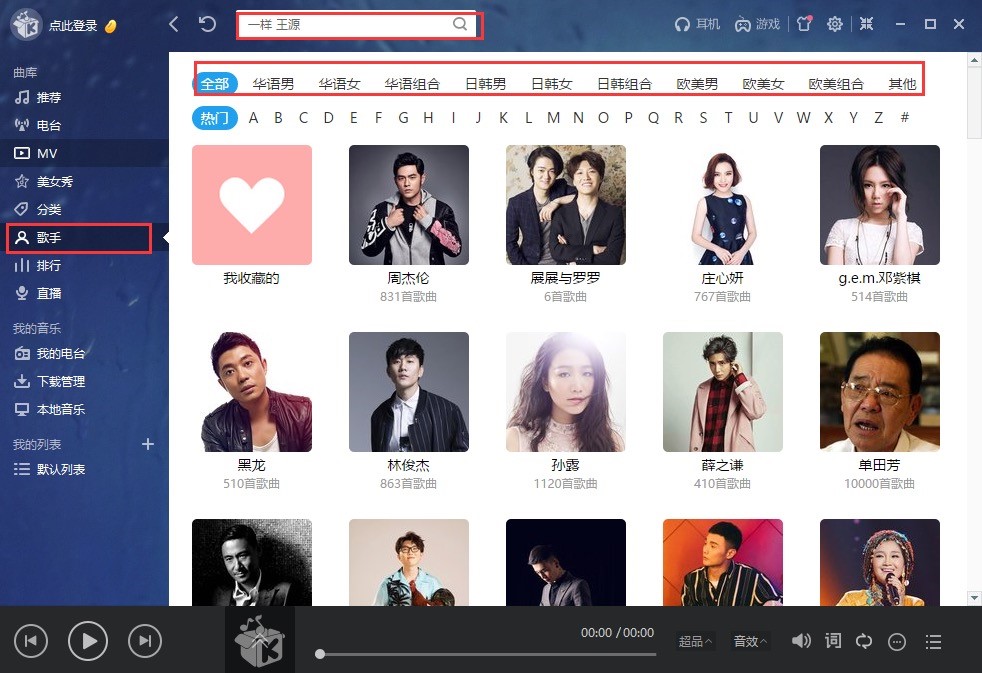Add a new playlist with the plus icon
This screenshot has width=982, height=673.
[148, 444]
